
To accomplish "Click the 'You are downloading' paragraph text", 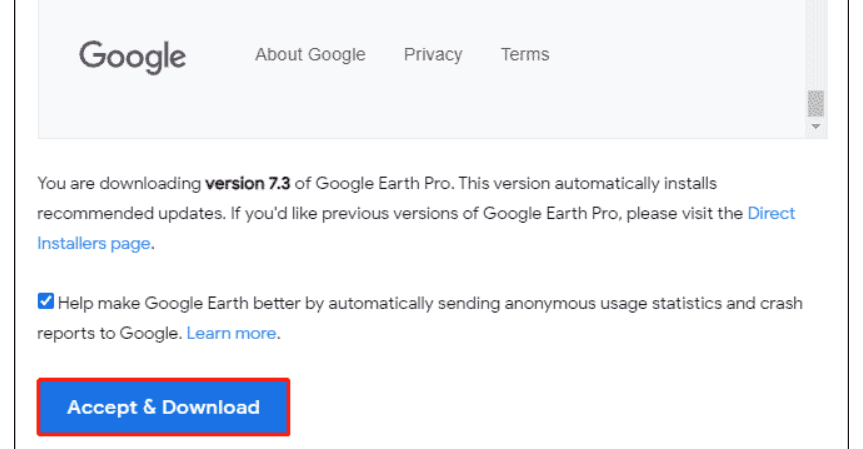I will click(120, 184).
